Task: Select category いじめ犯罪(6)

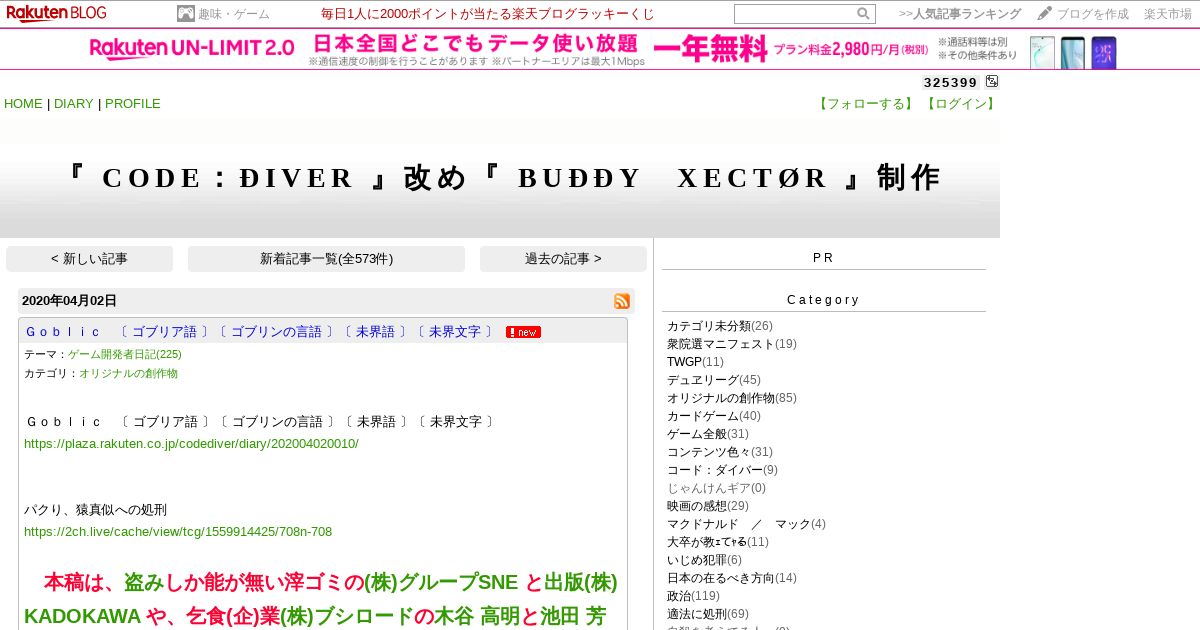Action: (704, 560)
